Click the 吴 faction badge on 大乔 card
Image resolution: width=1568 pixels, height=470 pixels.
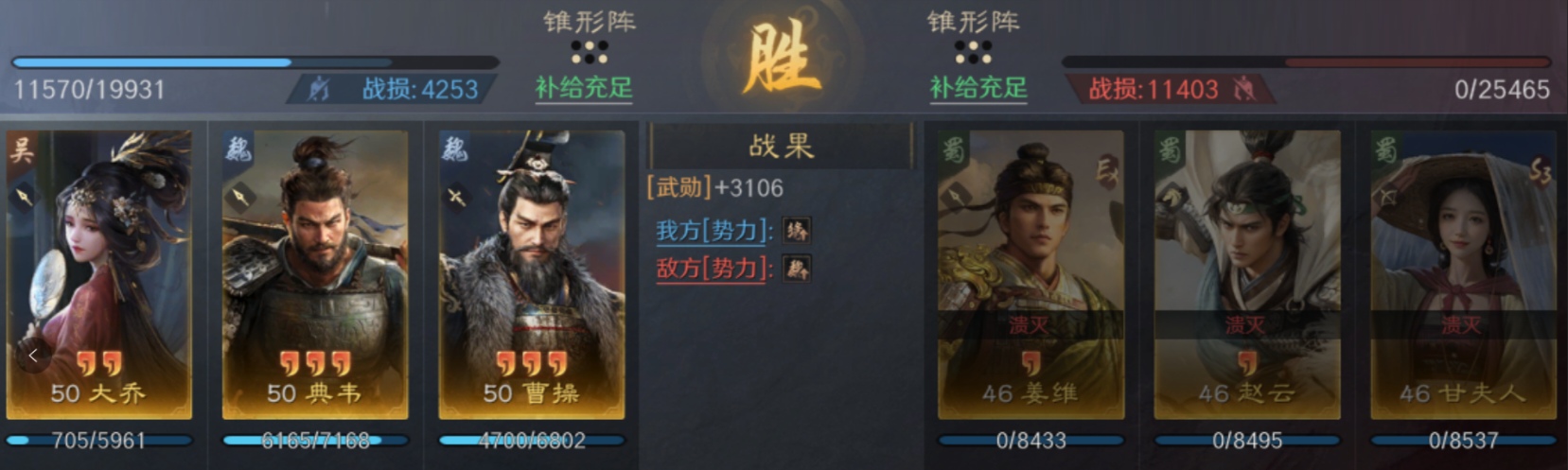[21, 149]
